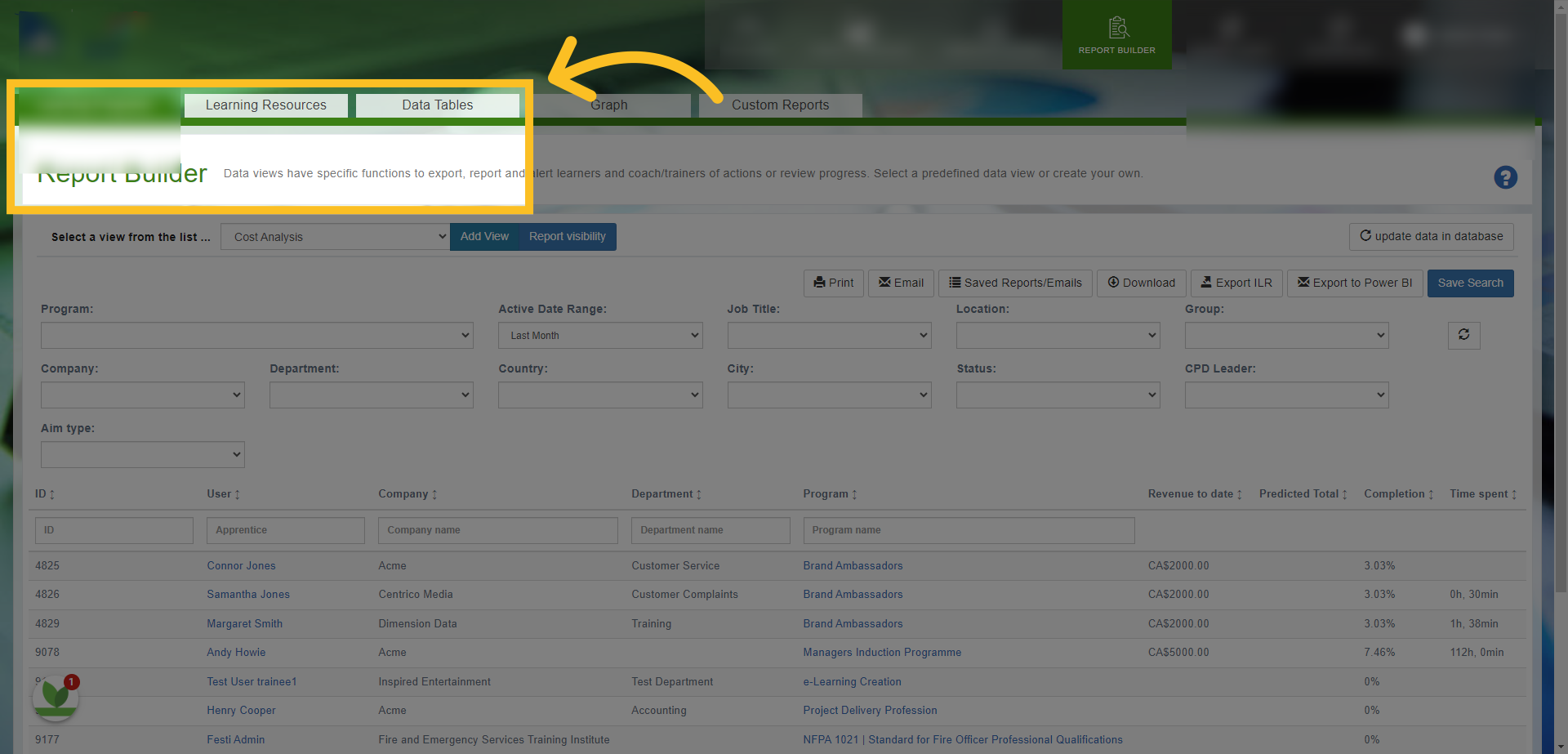Expand the Program filter dropdown
The image size is (1568, 754).
click(257, 335)
